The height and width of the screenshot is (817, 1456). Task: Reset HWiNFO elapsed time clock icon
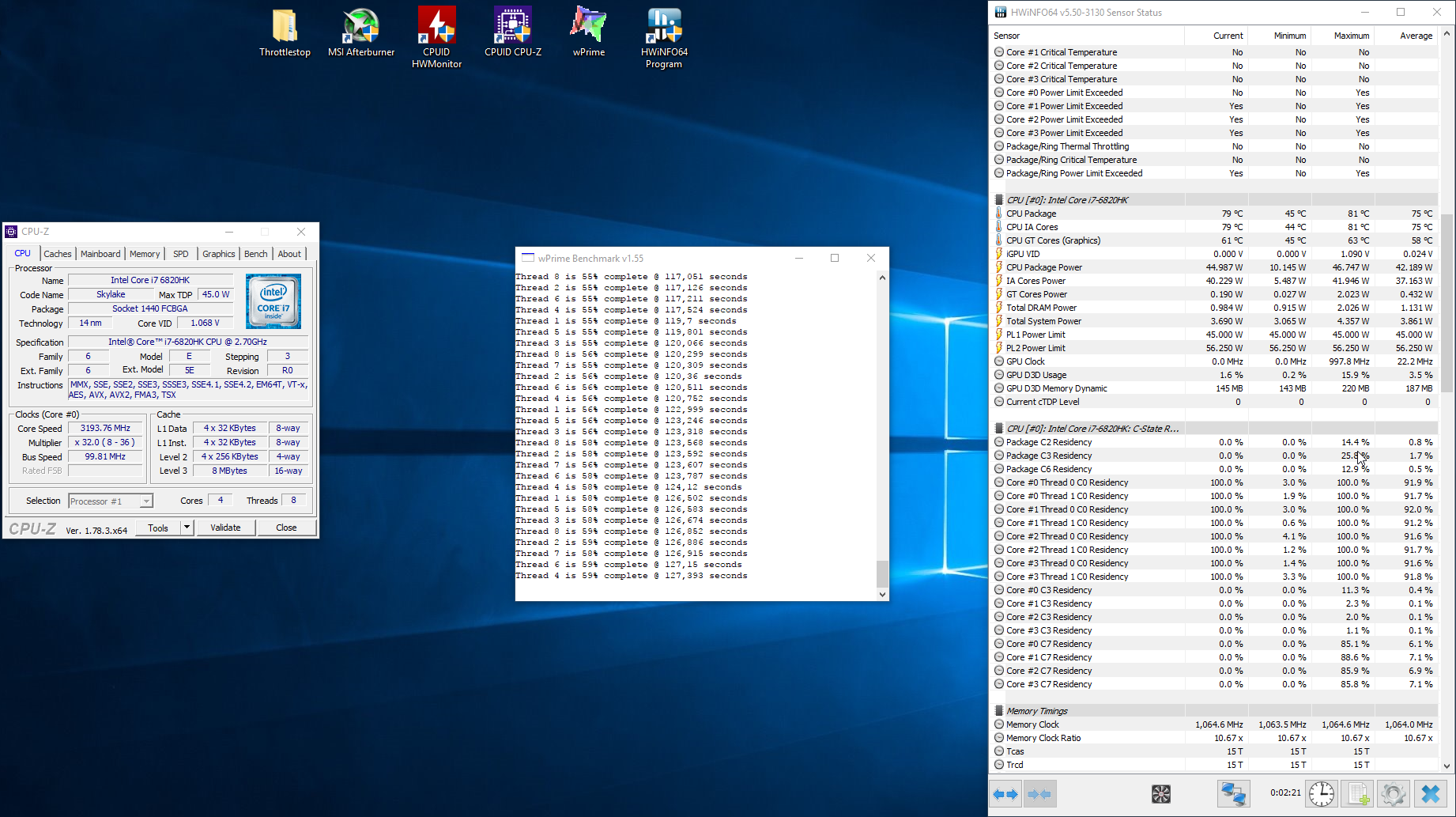pyautogui.click(x=1322, y=794)
